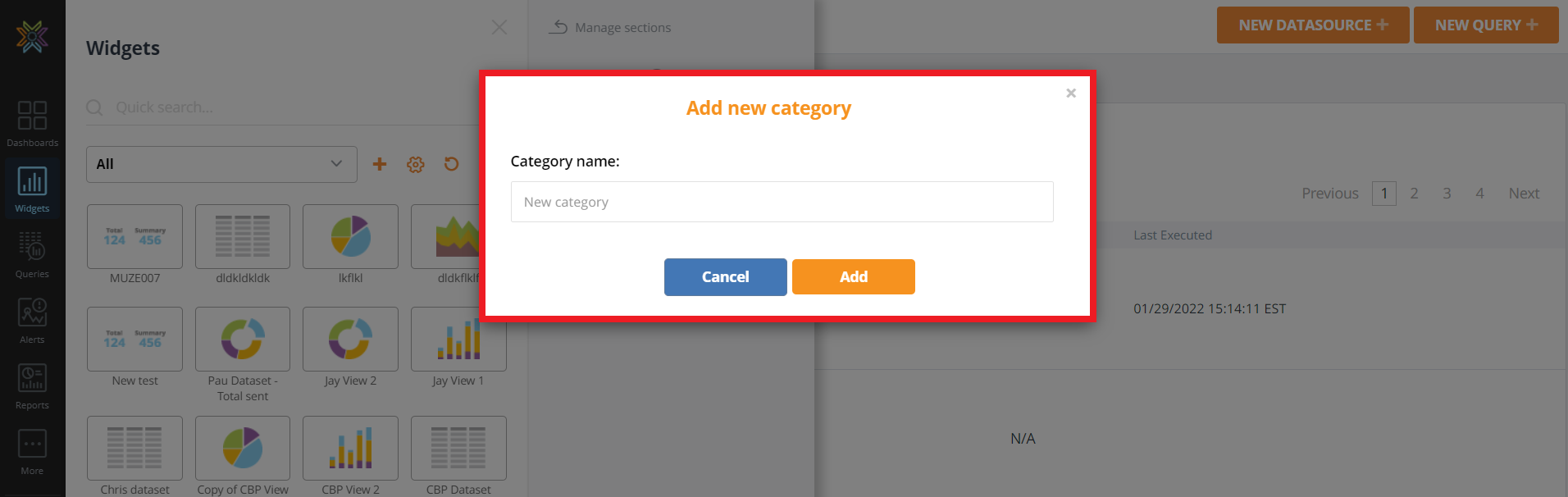Open widget category settings gear
This screenshot has height=497, width=1568.
coord(416,165)
